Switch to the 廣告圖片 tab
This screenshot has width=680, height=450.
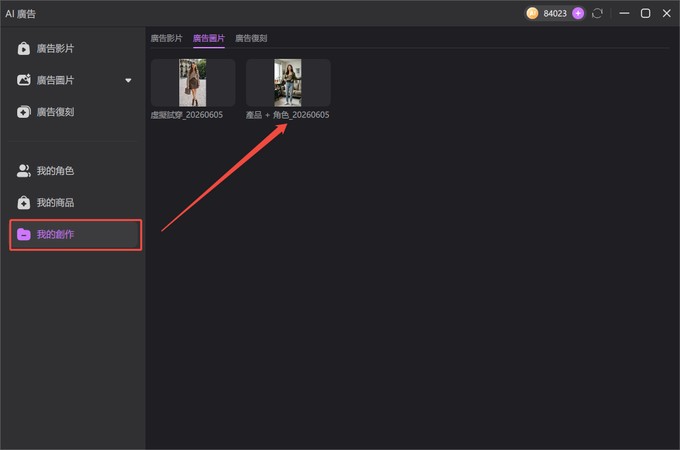209,38
